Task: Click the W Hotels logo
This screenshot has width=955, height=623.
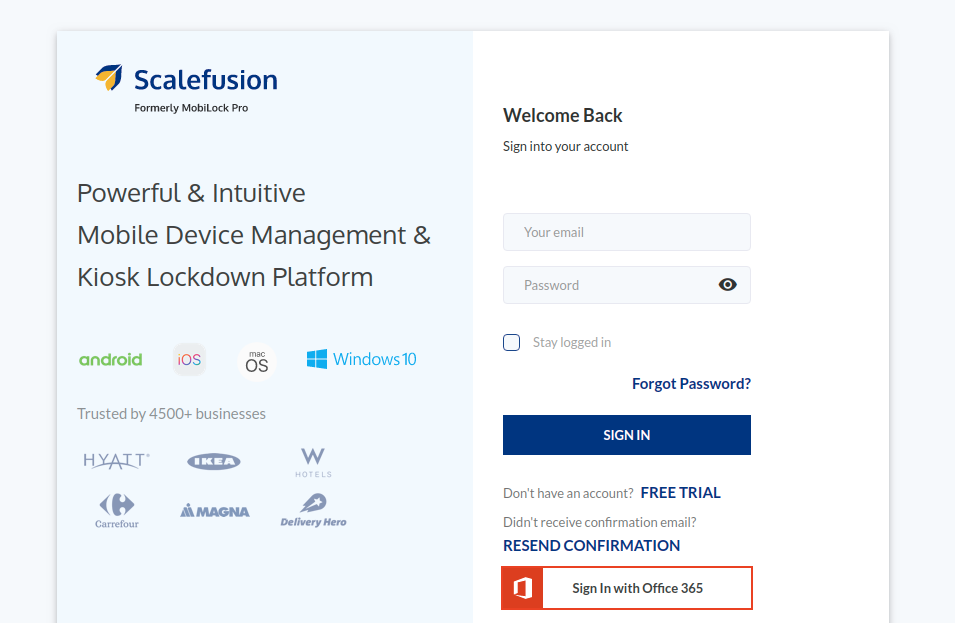Action: [313, 463]
